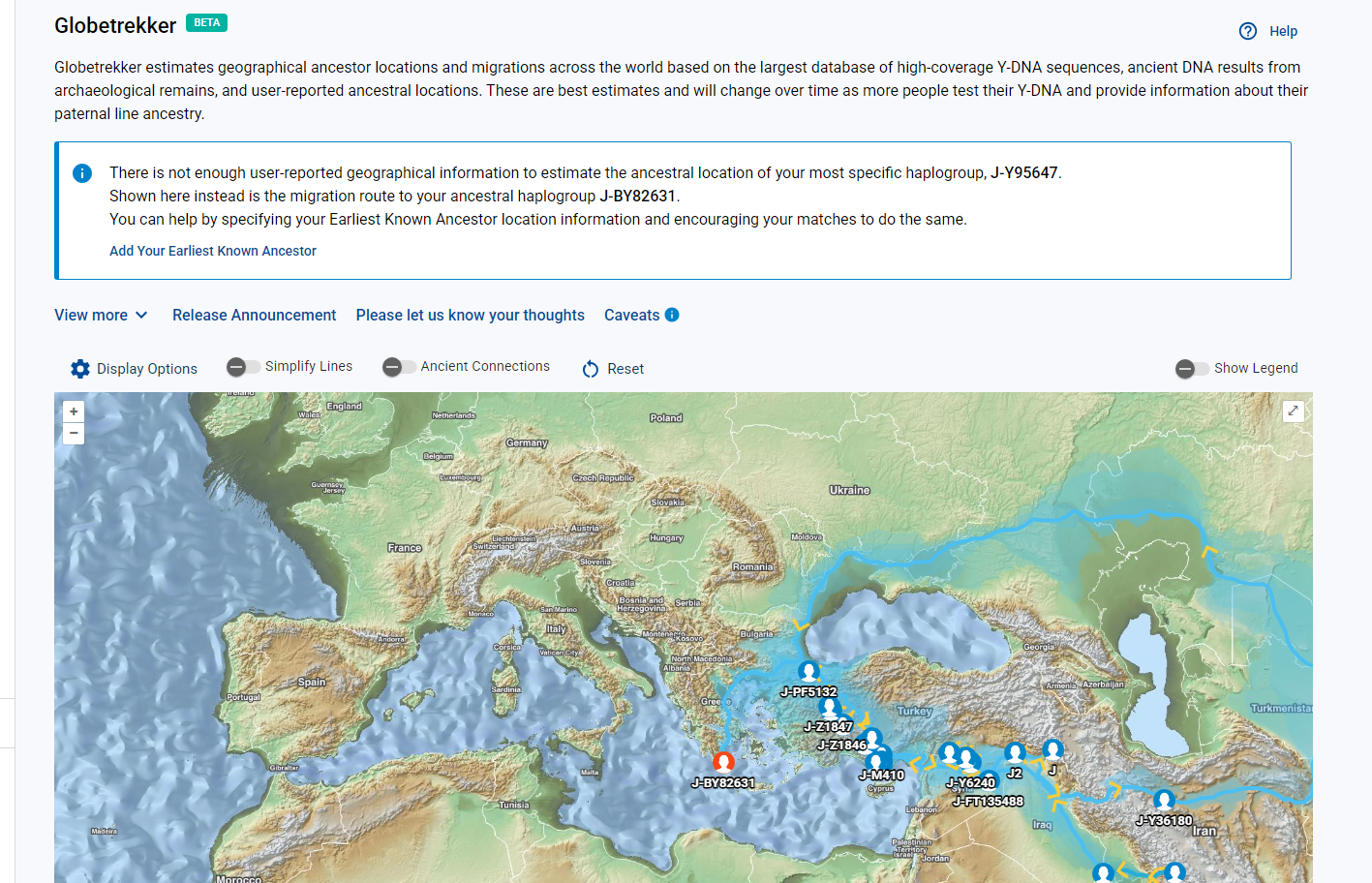Click the Ukraine label on map
Screen dimensions: 1372x883
[849, 490]
